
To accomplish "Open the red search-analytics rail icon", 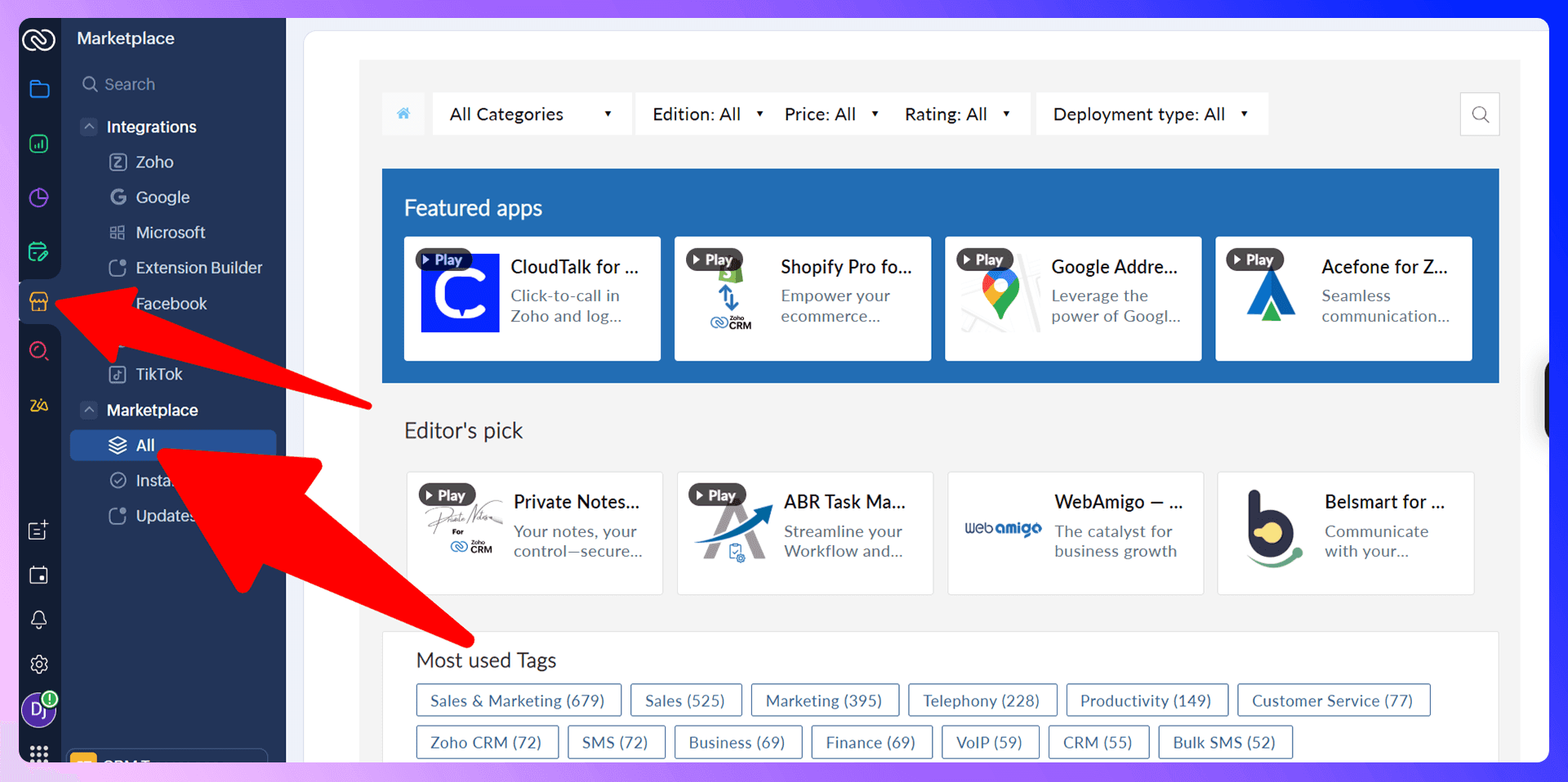I will [39, 351].
